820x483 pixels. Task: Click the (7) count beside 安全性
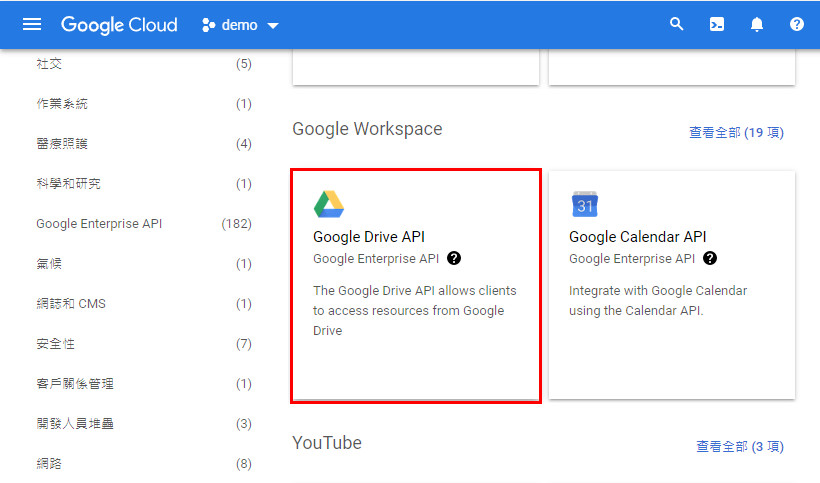(244, 343)
